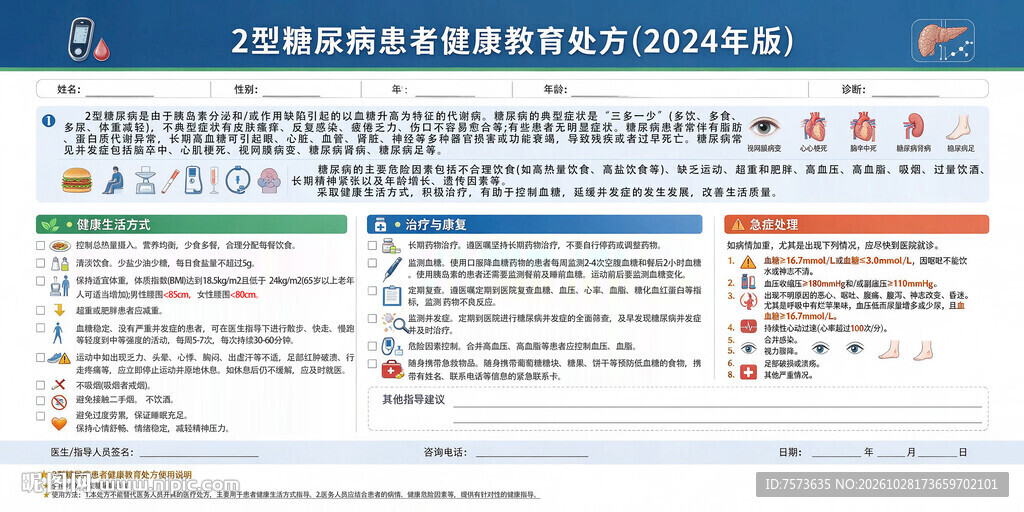This screenshot has height=512, width=1024.
Task: Click the magnifier icon beside 监测并发症
Action: [x=395, y=322]
